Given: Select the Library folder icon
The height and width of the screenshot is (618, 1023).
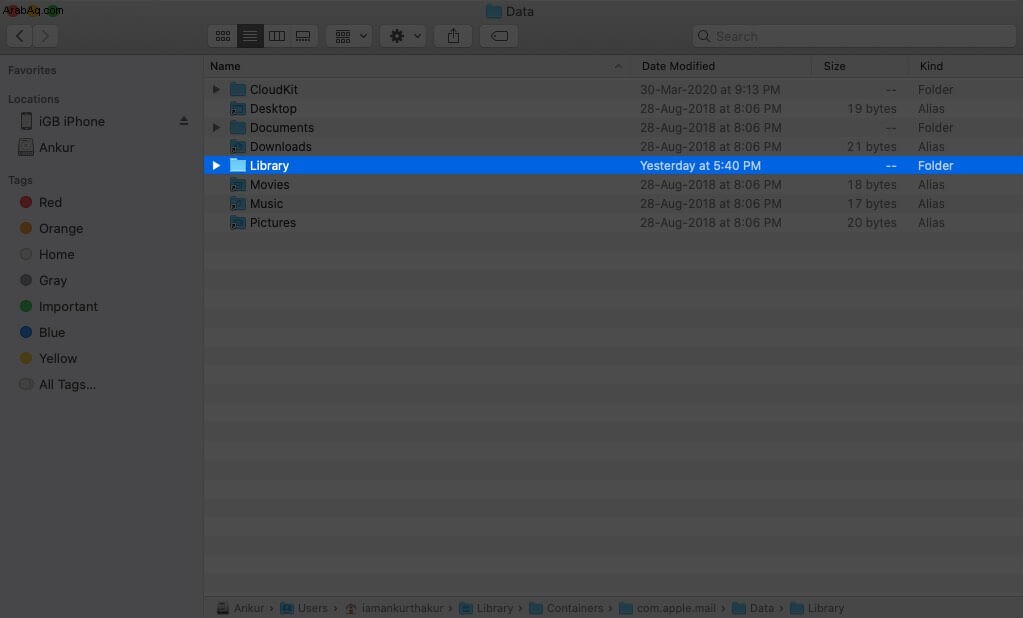Looking at the screenshot, I should [238, 165].
